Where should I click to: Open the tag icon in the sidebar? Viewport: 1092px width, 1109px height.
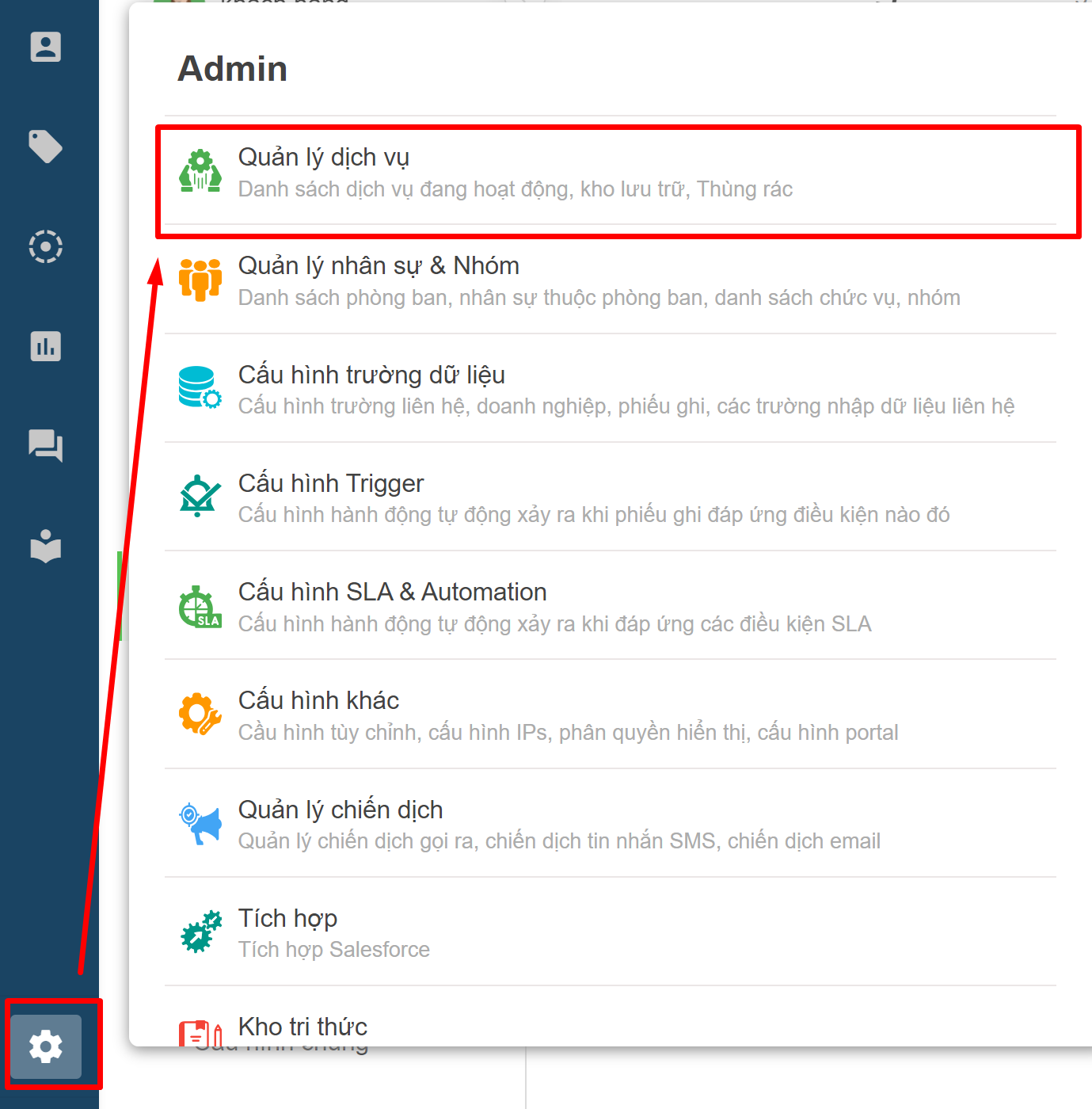45,147
